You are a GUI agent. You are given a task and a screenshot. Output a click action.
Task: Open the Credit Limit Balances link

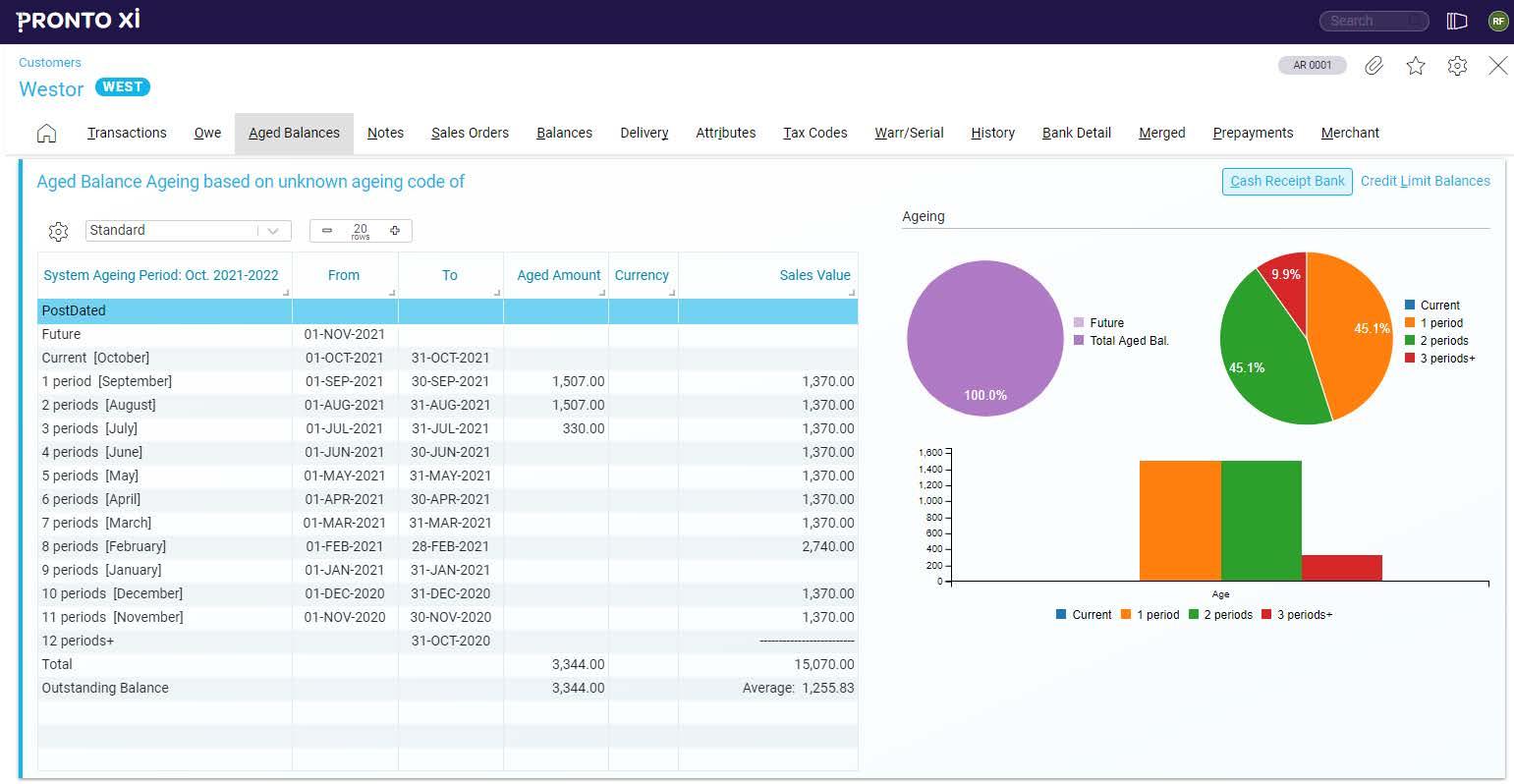[x=1426, y=181]
